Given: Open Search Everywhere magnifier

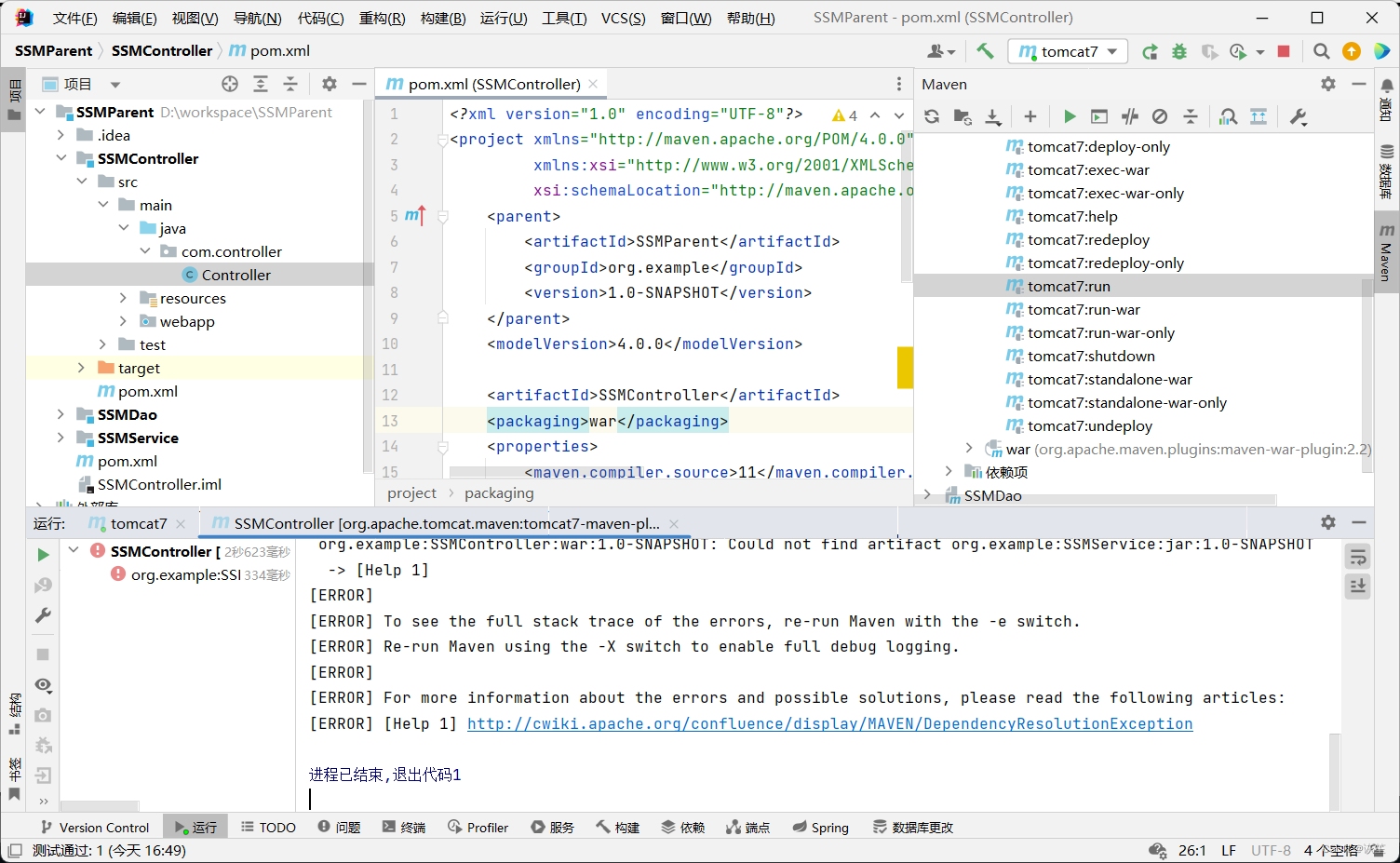Looking at the screenshot, I should click(1321, 51).
